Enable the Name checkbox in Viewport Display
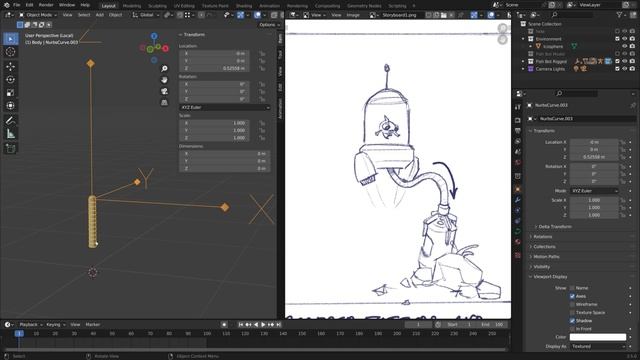This screenshot has height=360, width=640. [572, 288]
